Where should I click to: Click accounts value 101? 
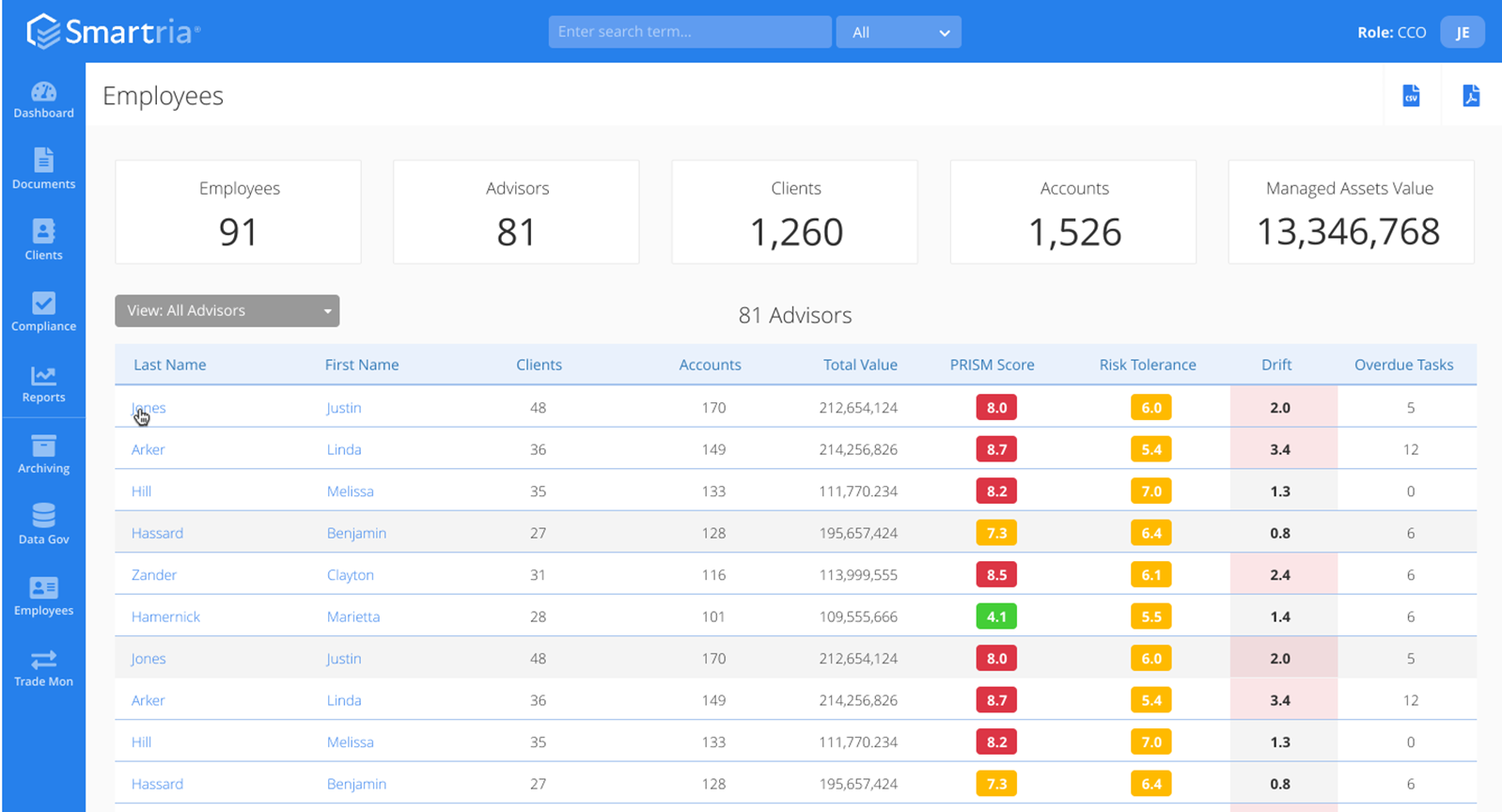pos(713,617)
